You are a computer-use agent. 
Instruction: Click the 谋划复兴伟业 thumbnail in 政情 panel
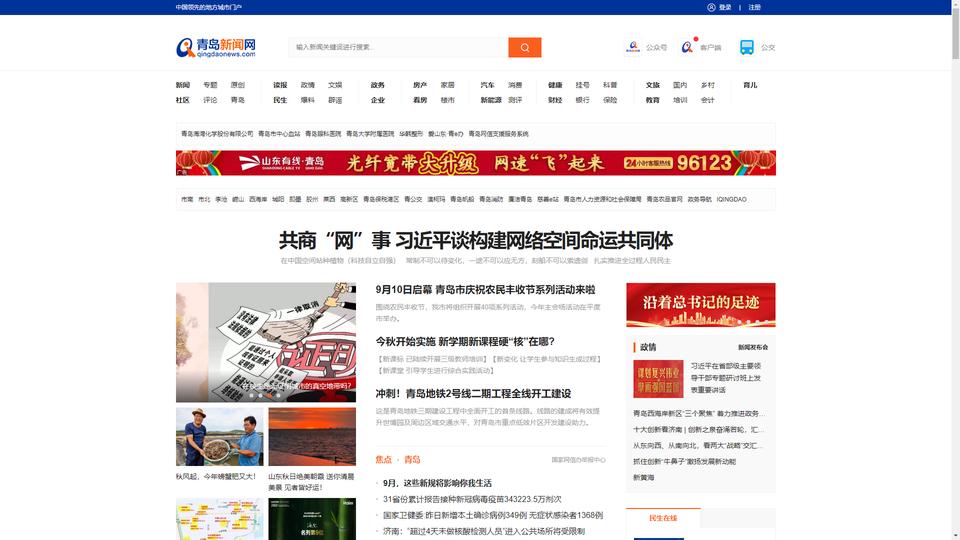[658, 379]
